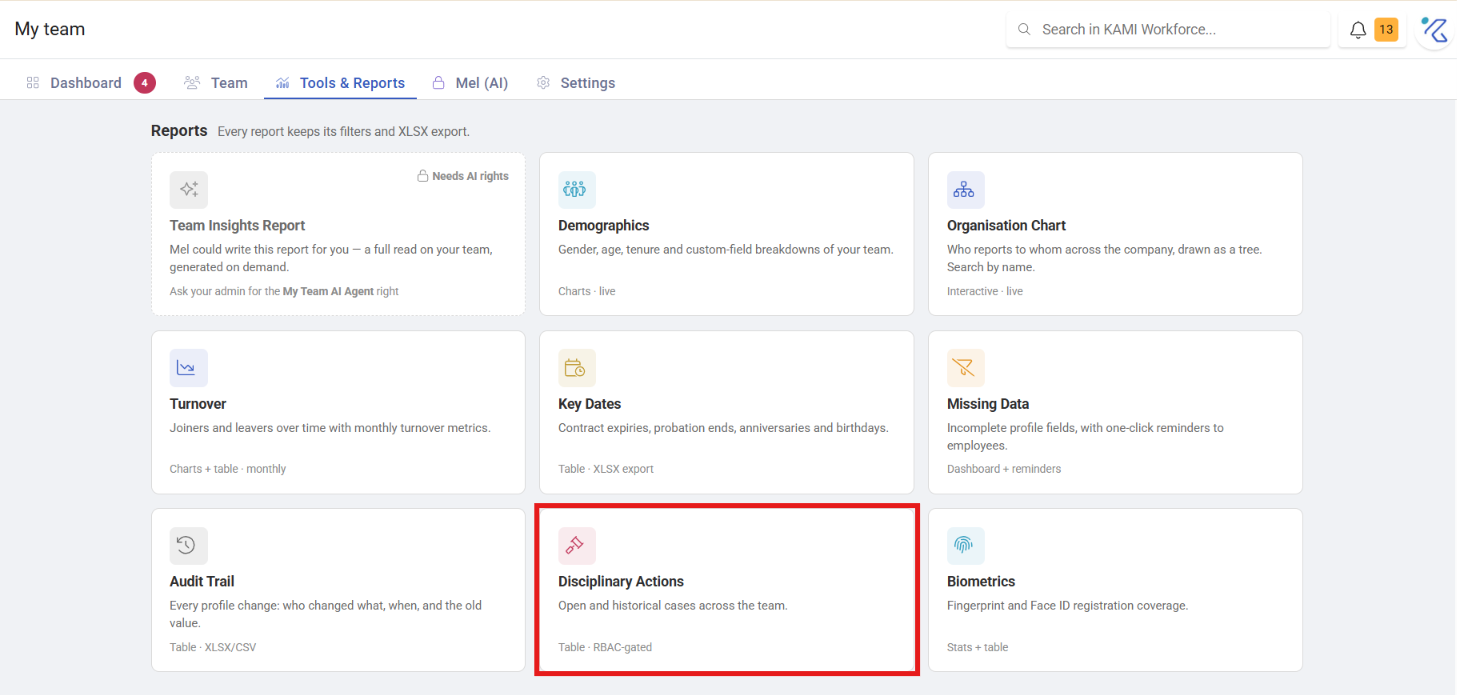Image resolution: width=1457 pixels, height=695 pixels.
Task: Open the Organisation Chart report title
Action: pyautogui.click(x=1006, y=226)
